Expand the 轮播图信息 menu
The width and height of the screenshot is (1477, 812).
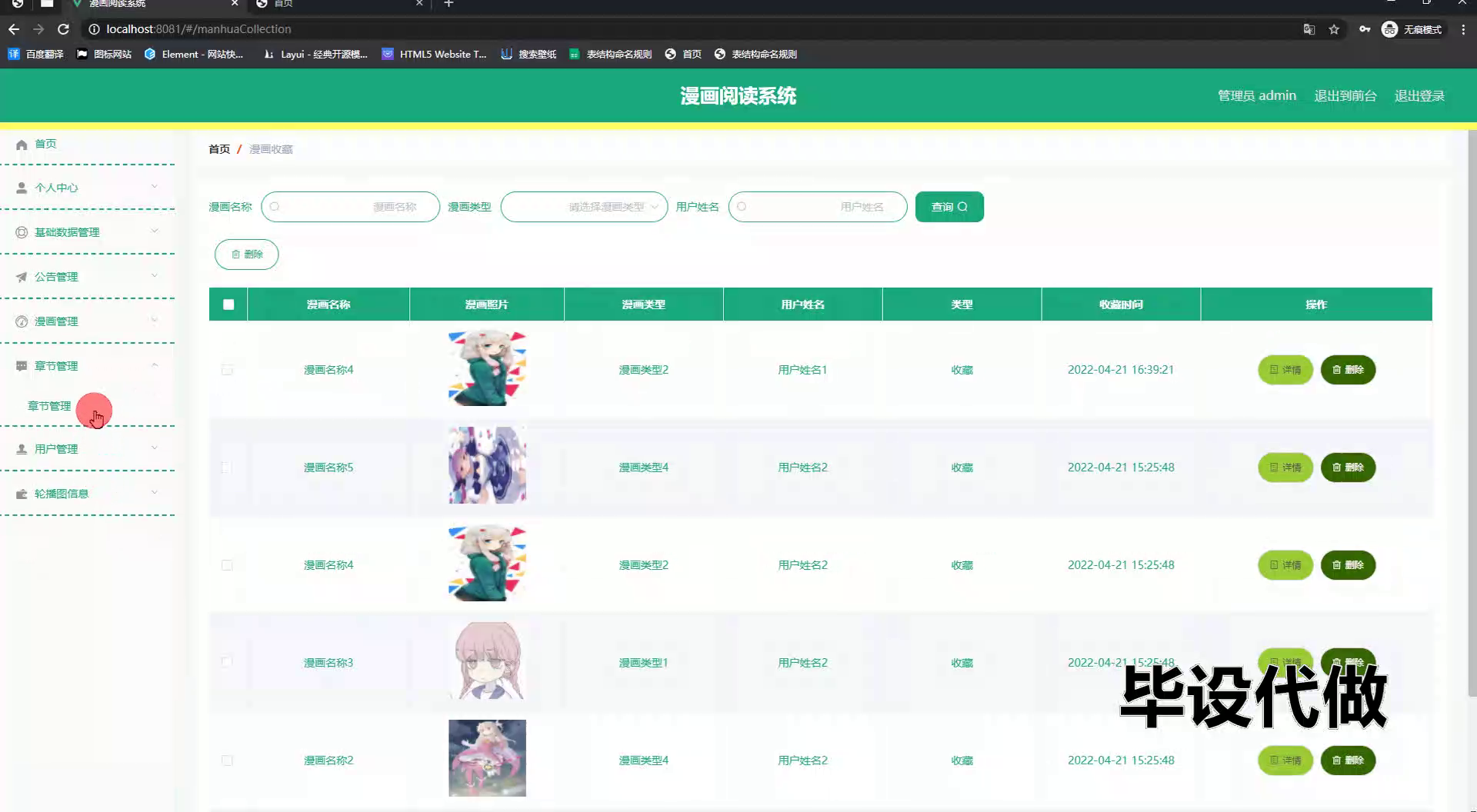155,493
